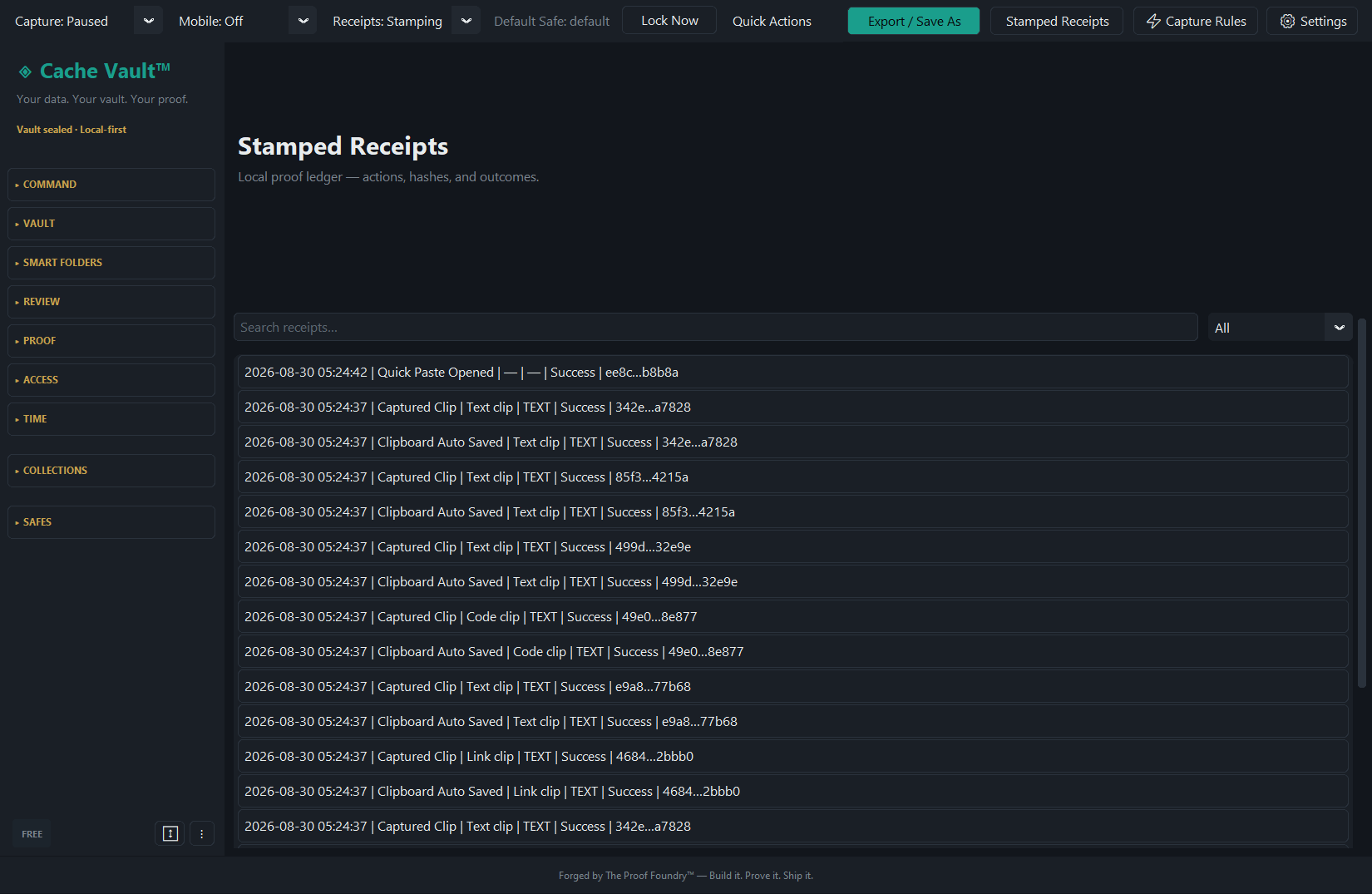Open the All receipts filter dropdown
This screenshot has height=894, width=1372.
coord(1280,328)
